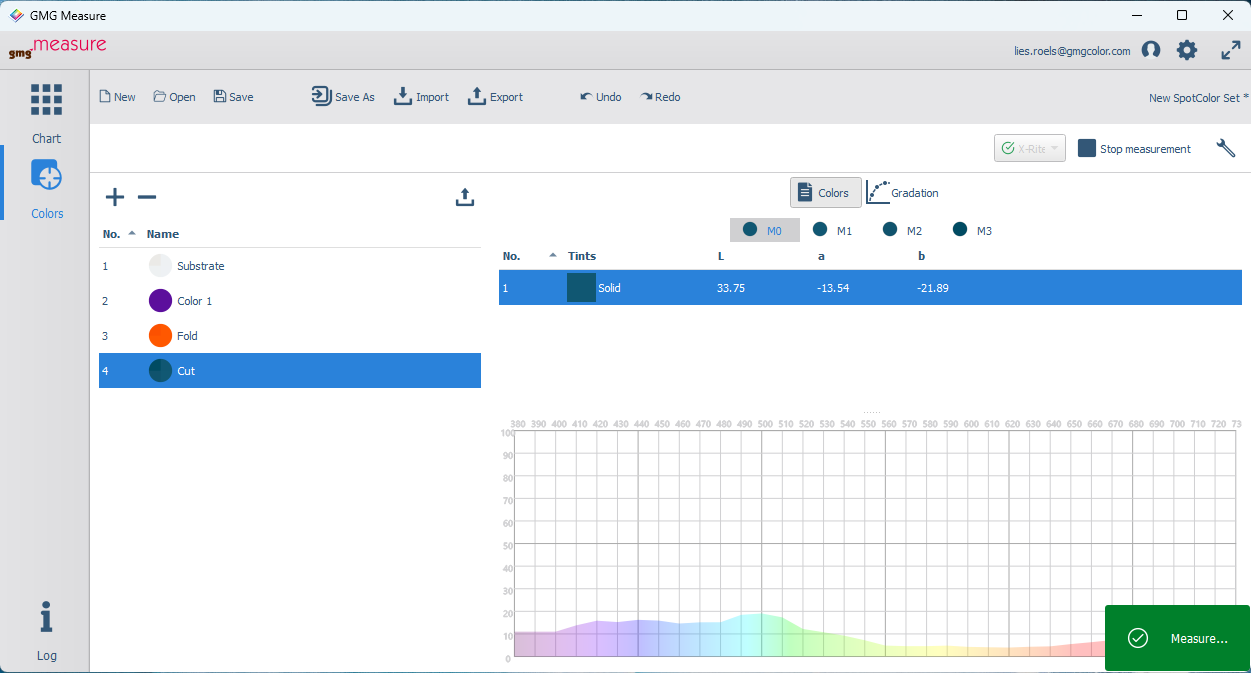Click Stop measurement button
The image size is (1251, 673).
1134,148
